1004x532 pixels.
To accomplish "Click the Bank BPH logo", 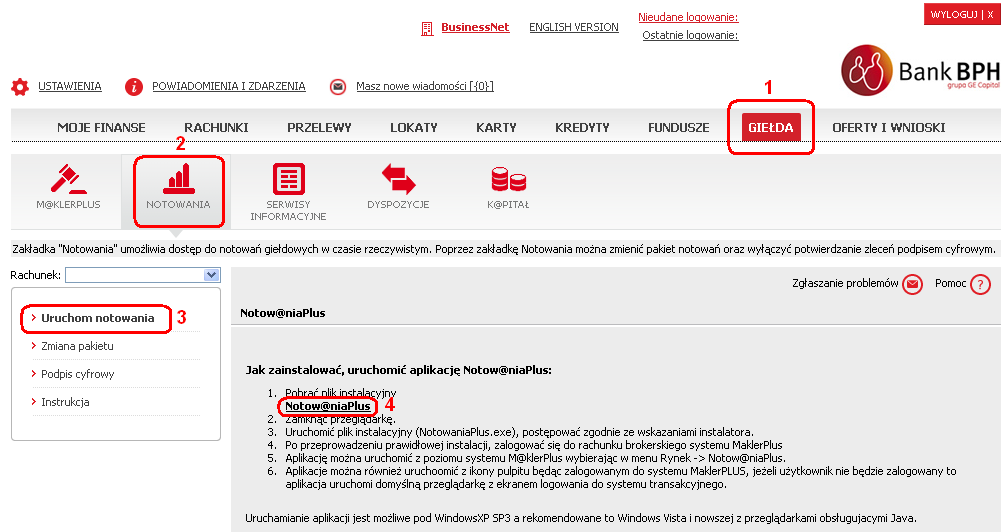I will [x=920, y=70].
